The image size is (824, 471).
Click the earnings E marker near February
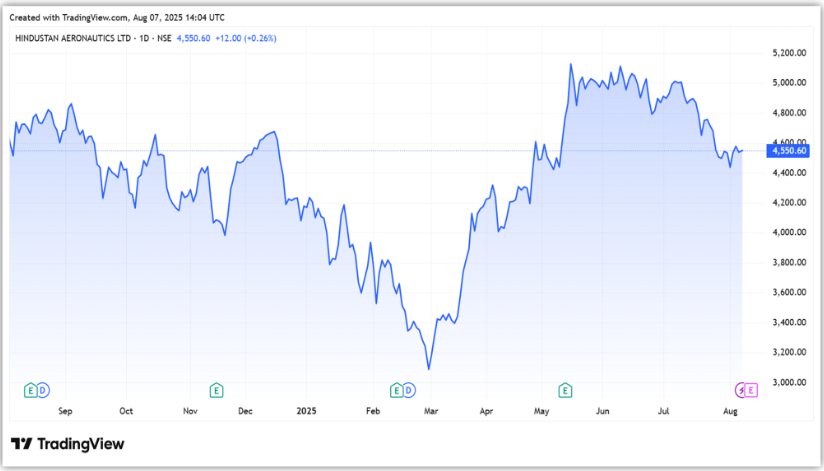(x=397, y=389)
